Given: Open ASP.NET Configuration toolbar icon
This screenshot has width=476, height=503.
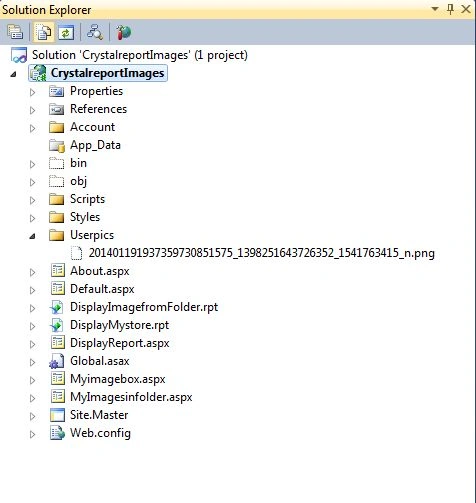Looking at the screenshot, I should point(123,32).
